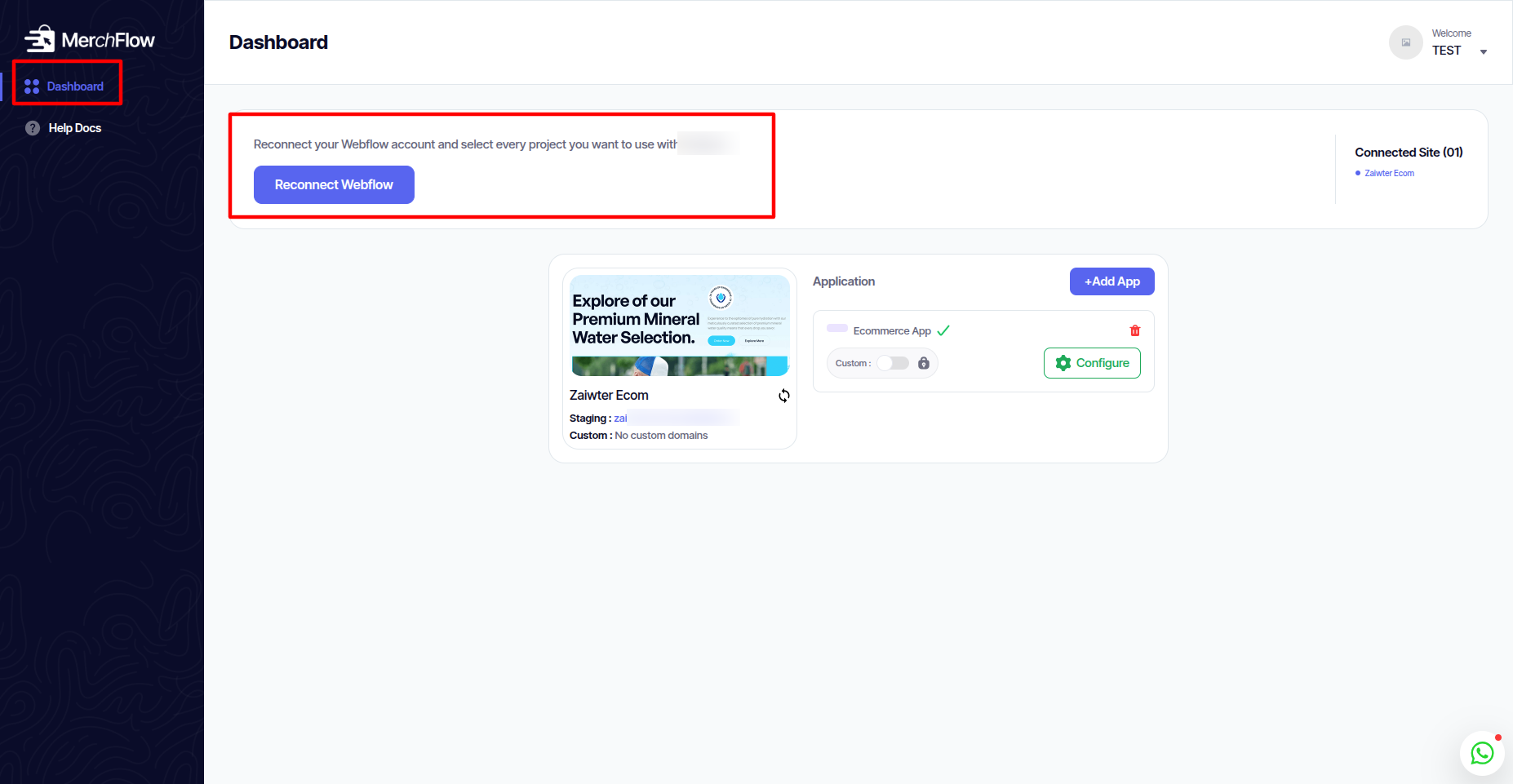Toggle the Custom switch on
The image size is (1513, 784).
click(893, 363)
